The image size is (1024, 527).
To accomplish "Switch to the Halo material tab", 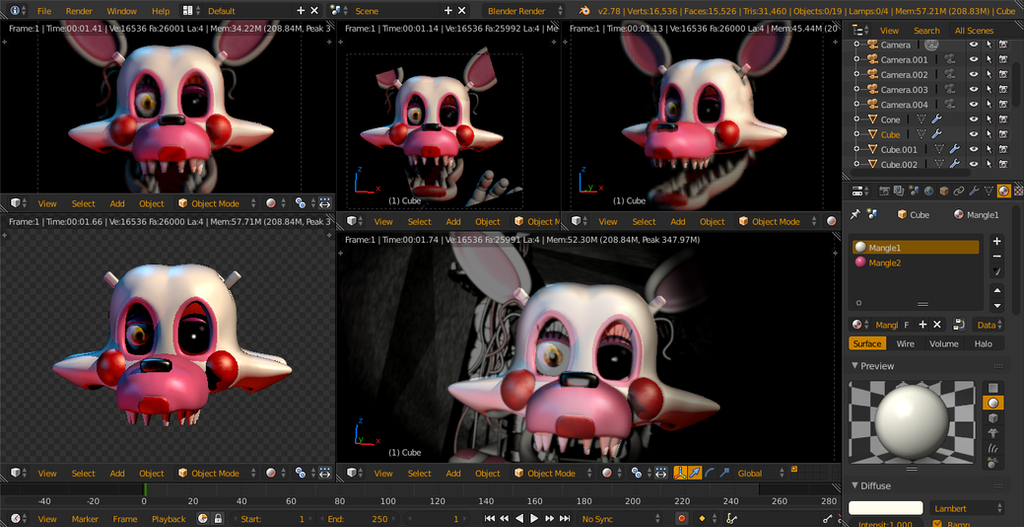I will (x=983, y=343).
